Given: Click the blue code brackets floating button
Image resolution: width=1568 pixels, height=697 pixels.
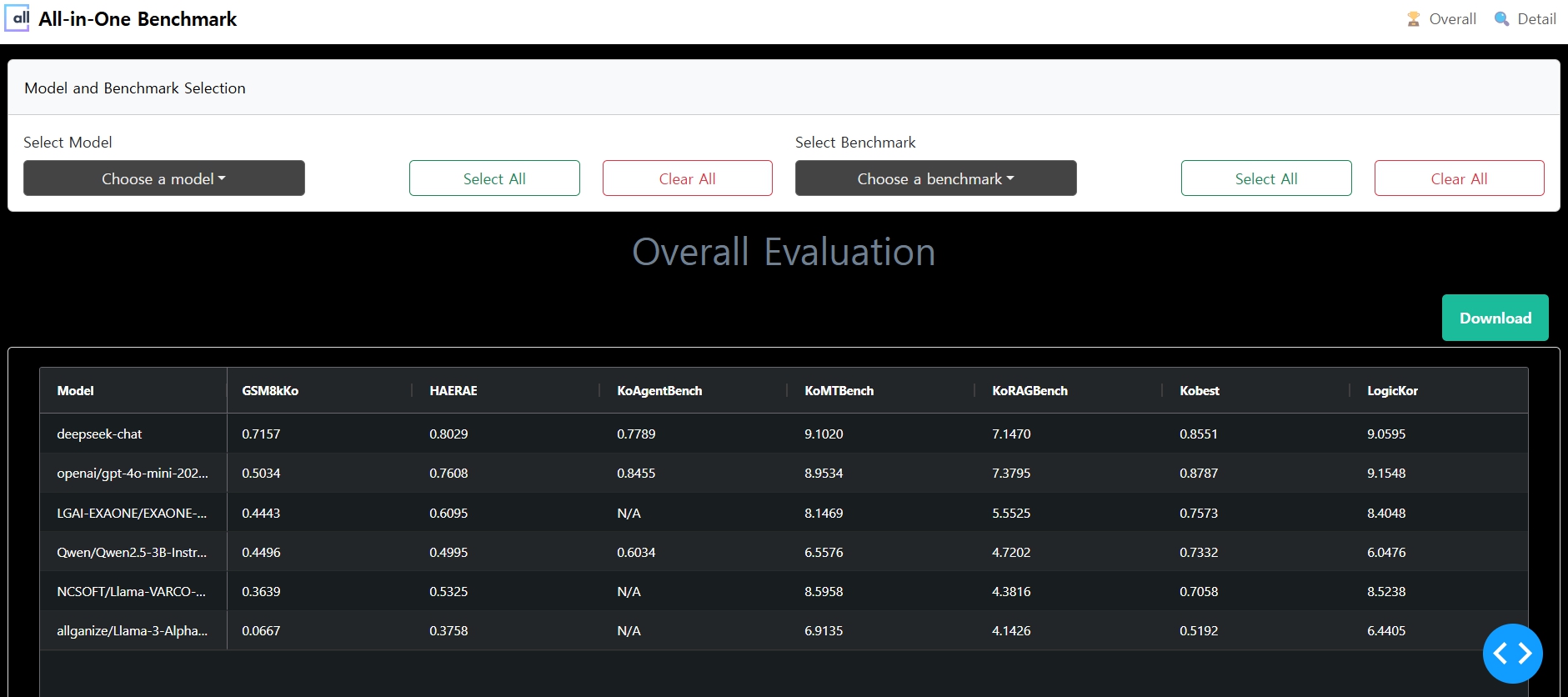Looking at the screenshot, I should (1512, 654).
